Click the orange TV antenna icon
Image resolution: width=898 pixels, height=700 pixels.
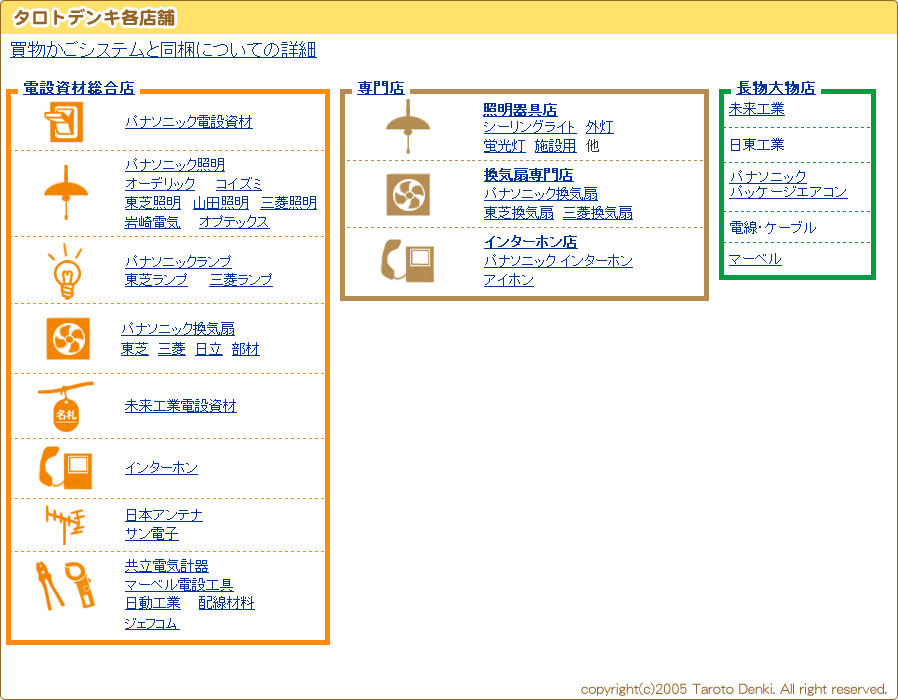(65, 525)
